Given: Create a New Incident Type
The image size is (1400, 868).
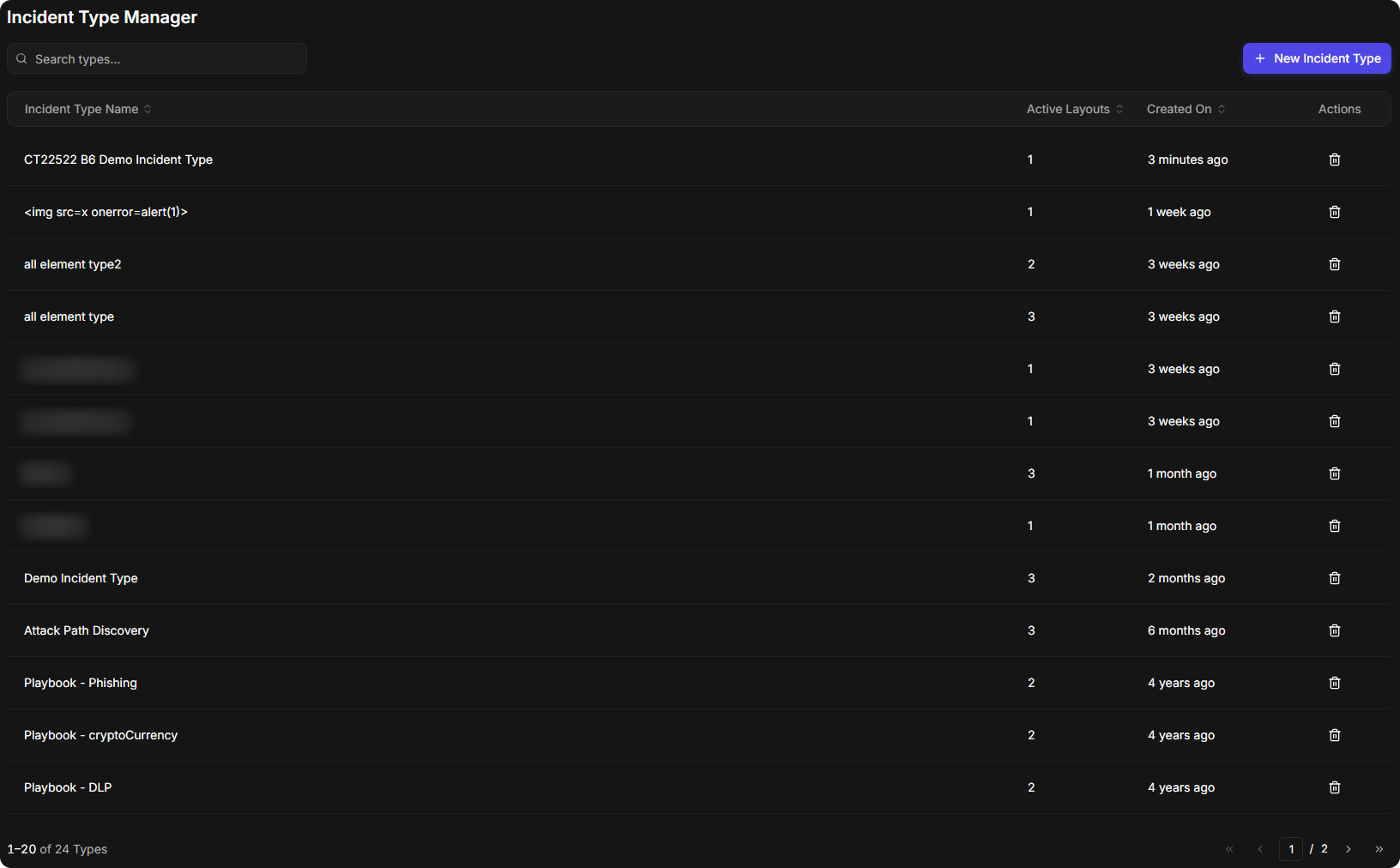Looking at the screenshot, I should click(x=1317, y=58).
